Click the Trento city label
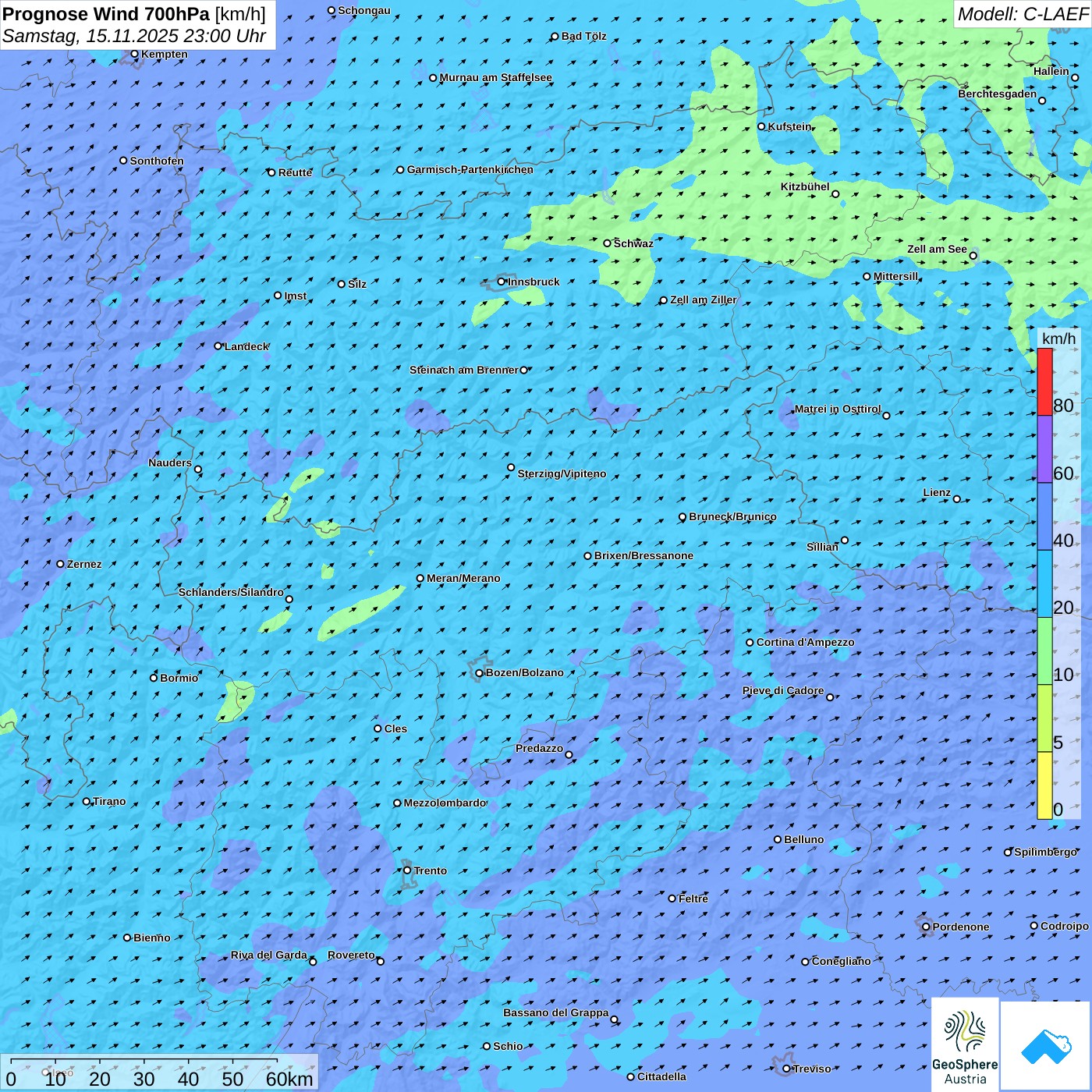1092x1092 pixels. pyautogui.click(x=431, y=870)
